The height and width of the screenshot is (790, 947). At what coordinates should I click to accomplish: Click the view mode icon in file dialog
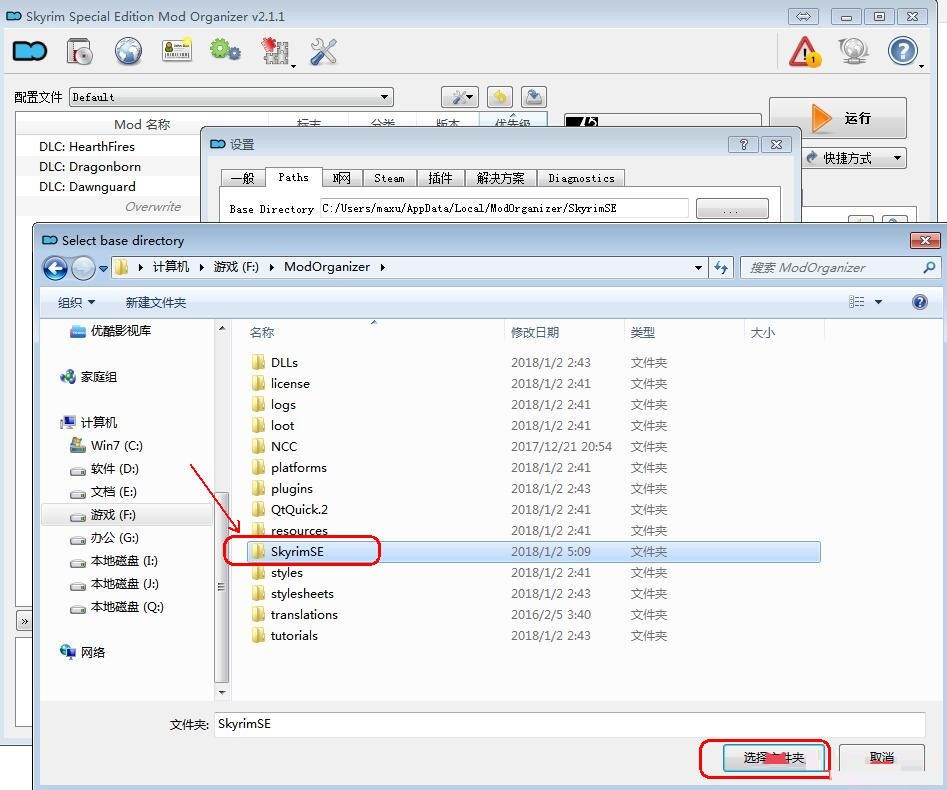coord(856,301)
